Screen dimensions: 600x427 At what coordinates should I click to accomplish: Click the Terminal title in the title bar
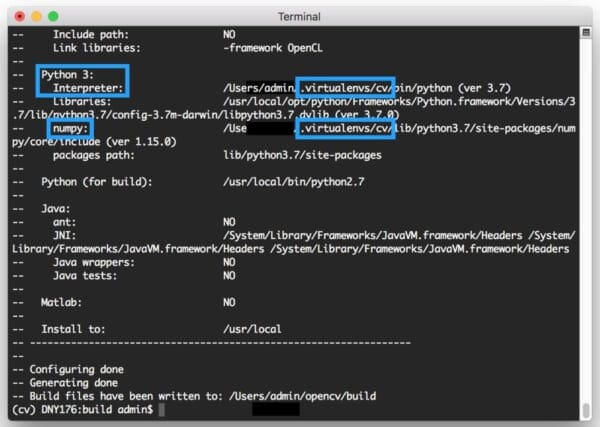coord(301,17)
